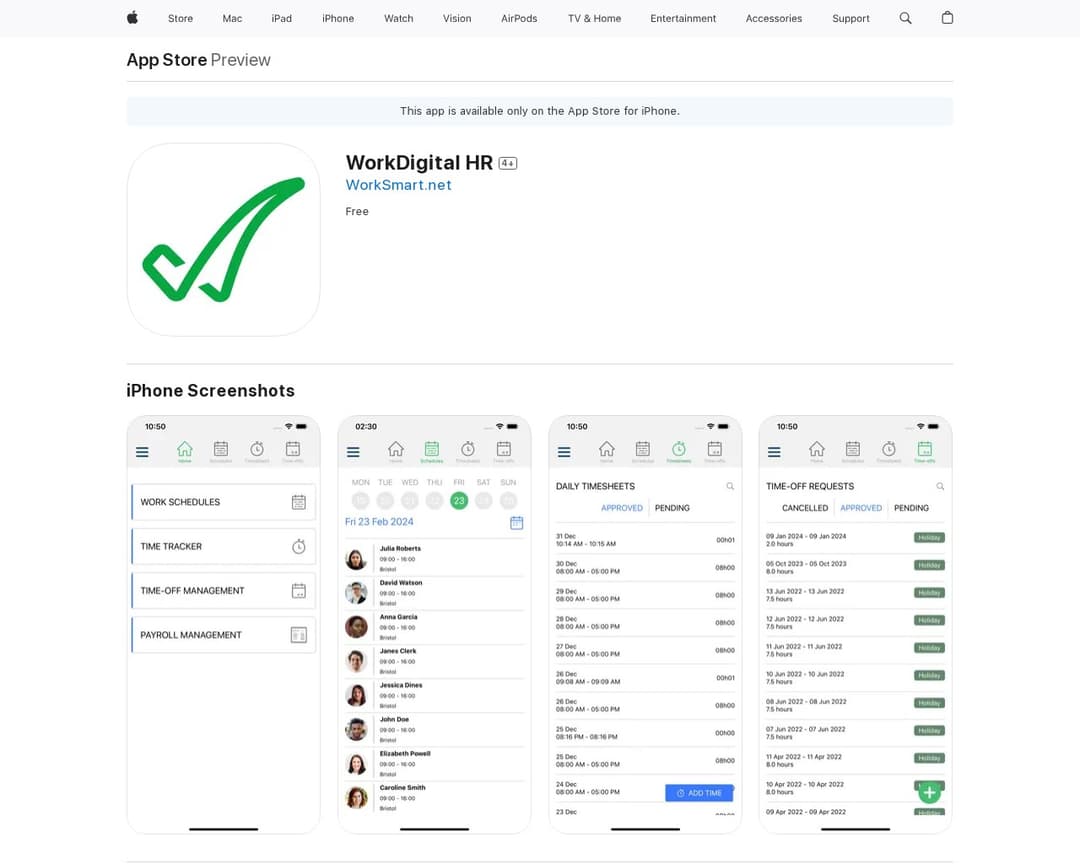
Task: Click the blue ADD TIME button
Action: tap(699, 793)
